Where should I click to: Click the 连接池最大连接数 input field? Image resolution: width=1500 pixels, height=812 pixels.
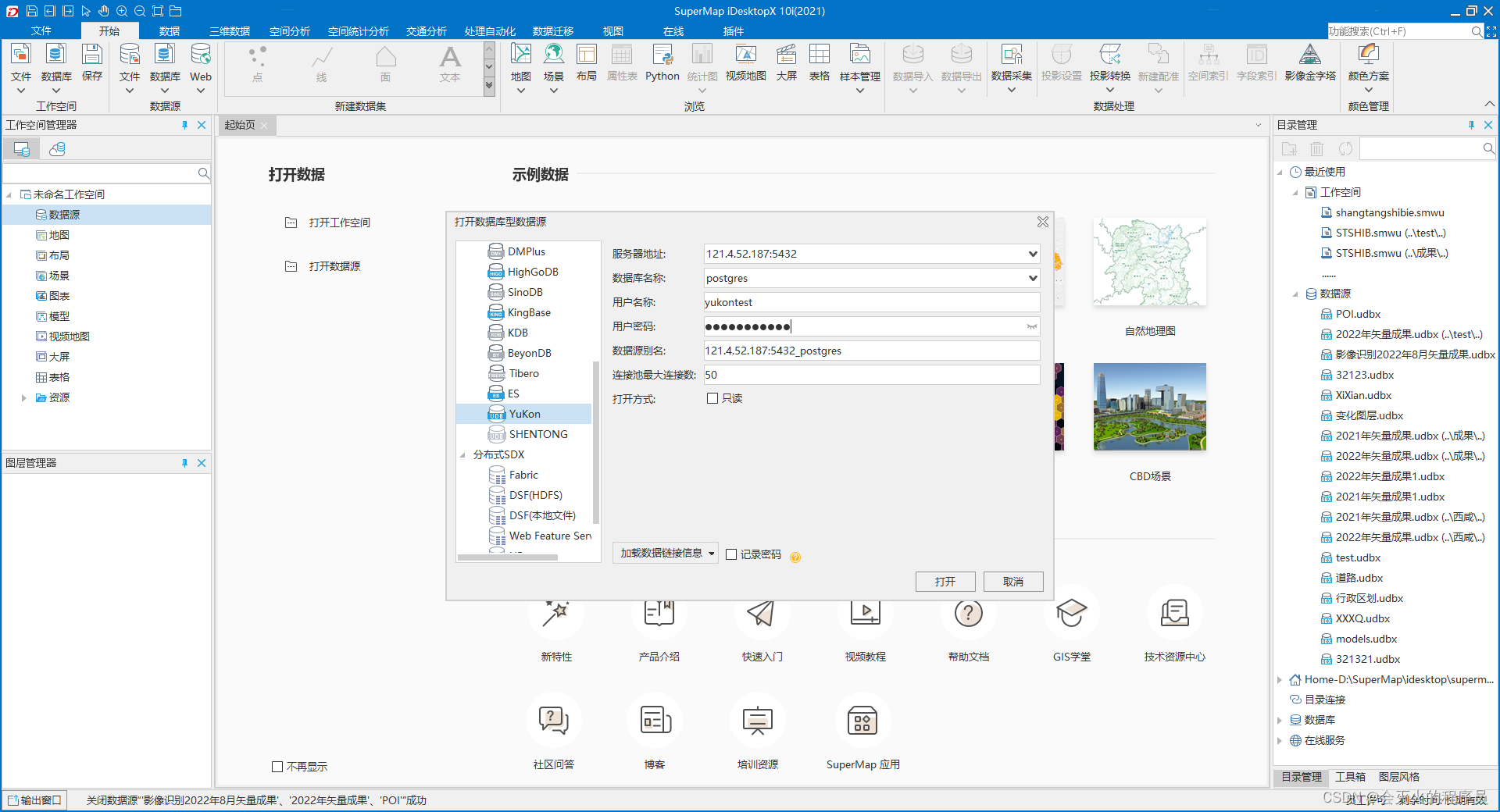(x=872, y=375)
